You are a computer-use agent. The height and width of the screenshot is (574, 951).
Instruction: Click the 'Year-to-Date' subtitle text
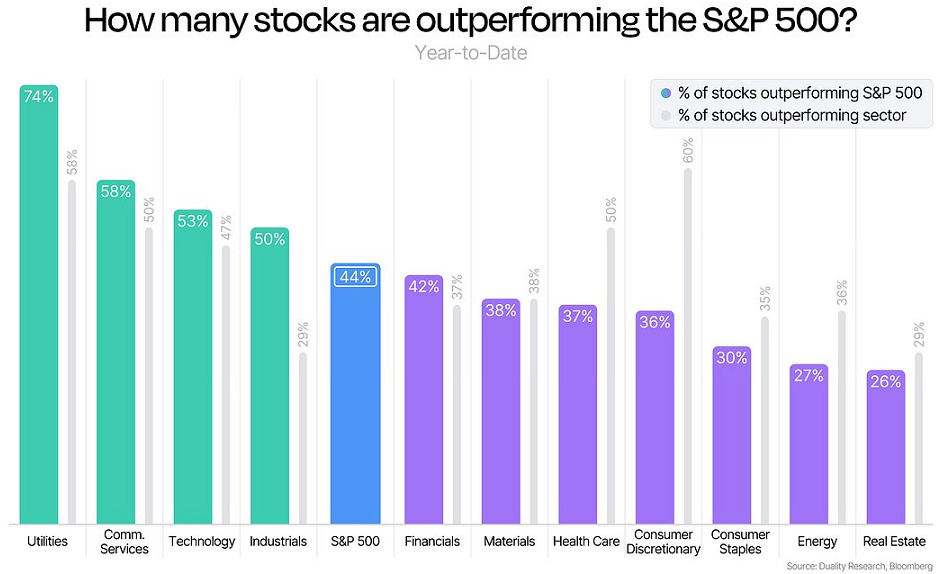tap(471, 53)
